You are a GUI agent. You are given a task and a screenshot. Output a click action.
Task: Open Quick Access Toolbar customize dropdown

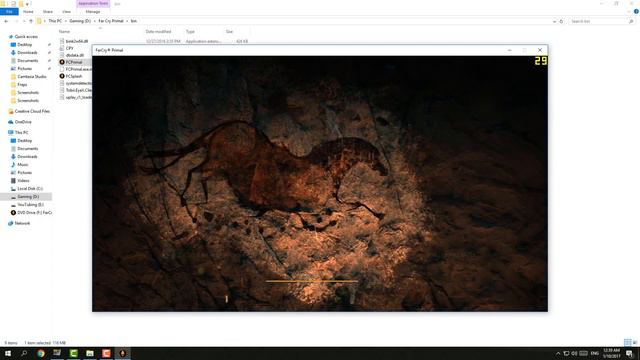[x=27, y=4]
